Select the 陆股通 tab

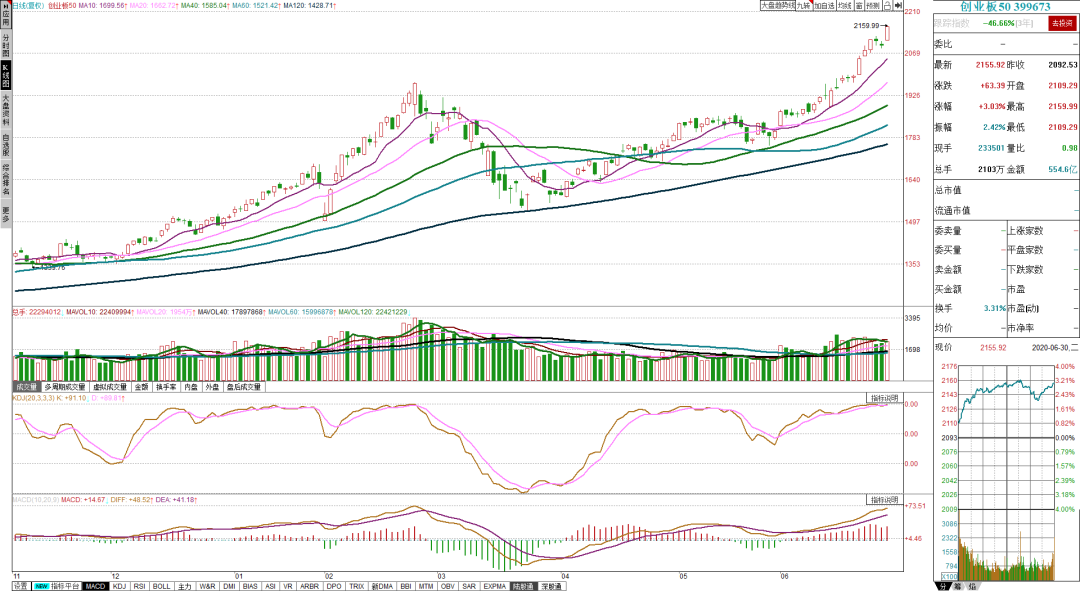pos(523,586)
